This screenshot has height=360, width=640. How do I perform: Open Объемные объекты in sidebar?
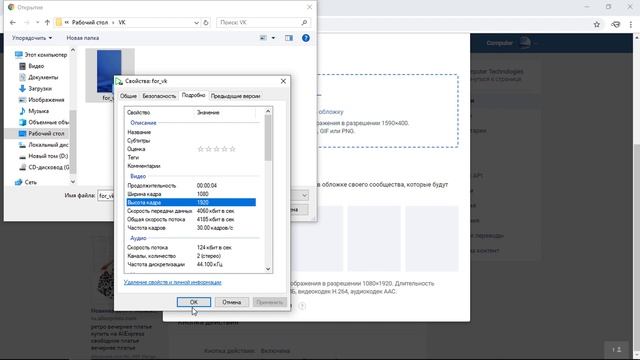tap(44, 122)
